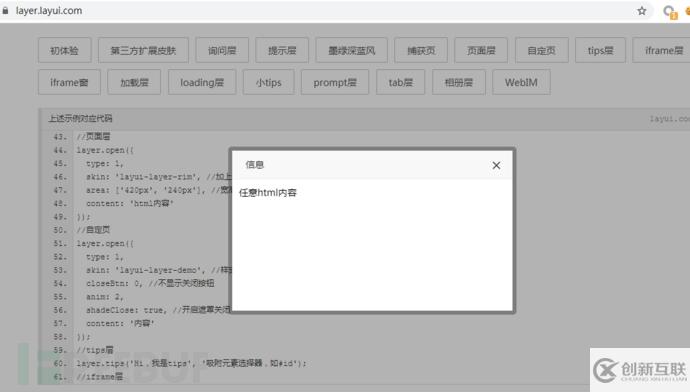This screenshot has height=392, width=690.
Task: Click the tab层 button
Action: [400, 82]
